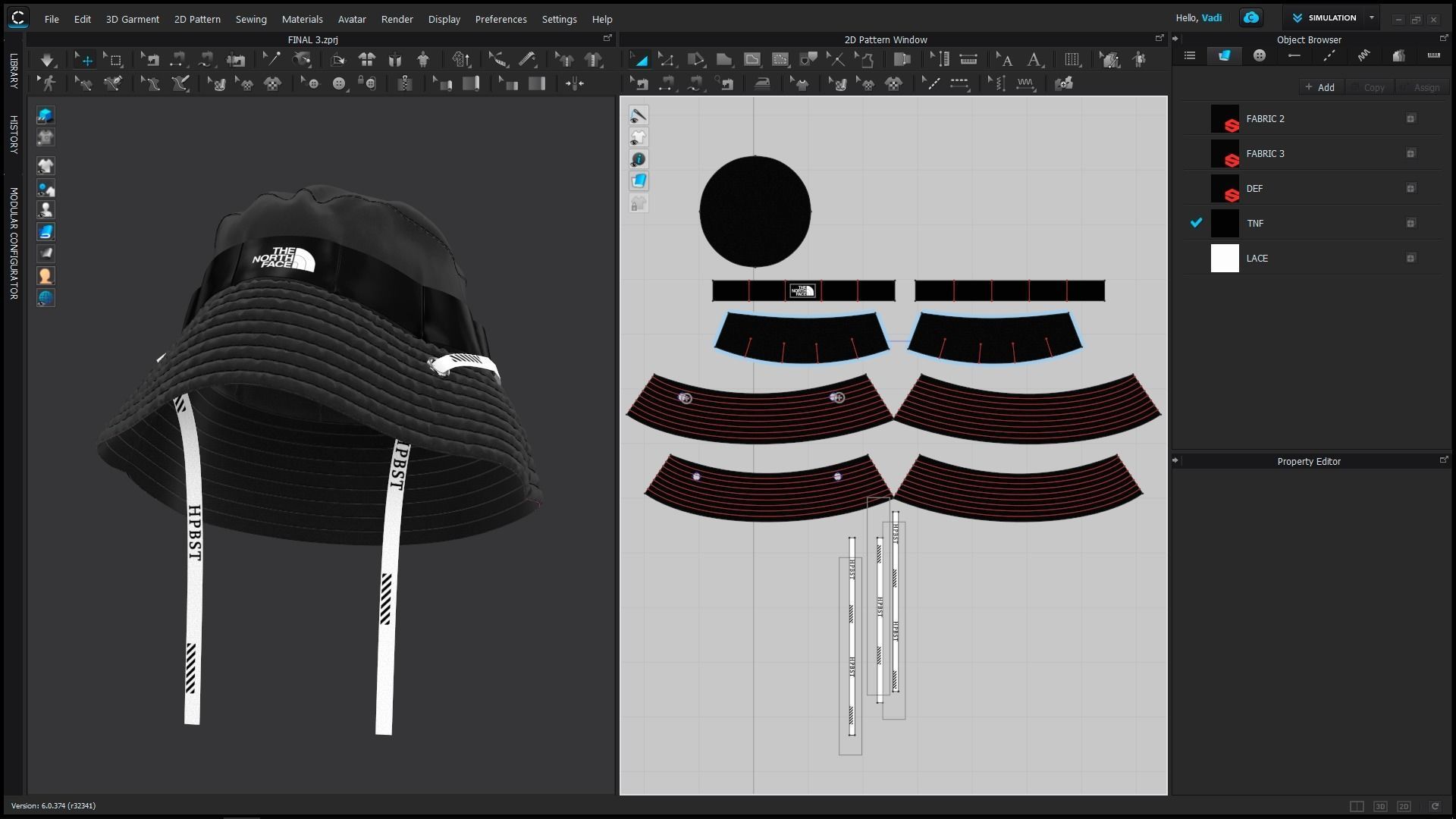The image size is (1456, 819).
Task: Click the walking avatar Fit icon
Action: tap(48, 83)
